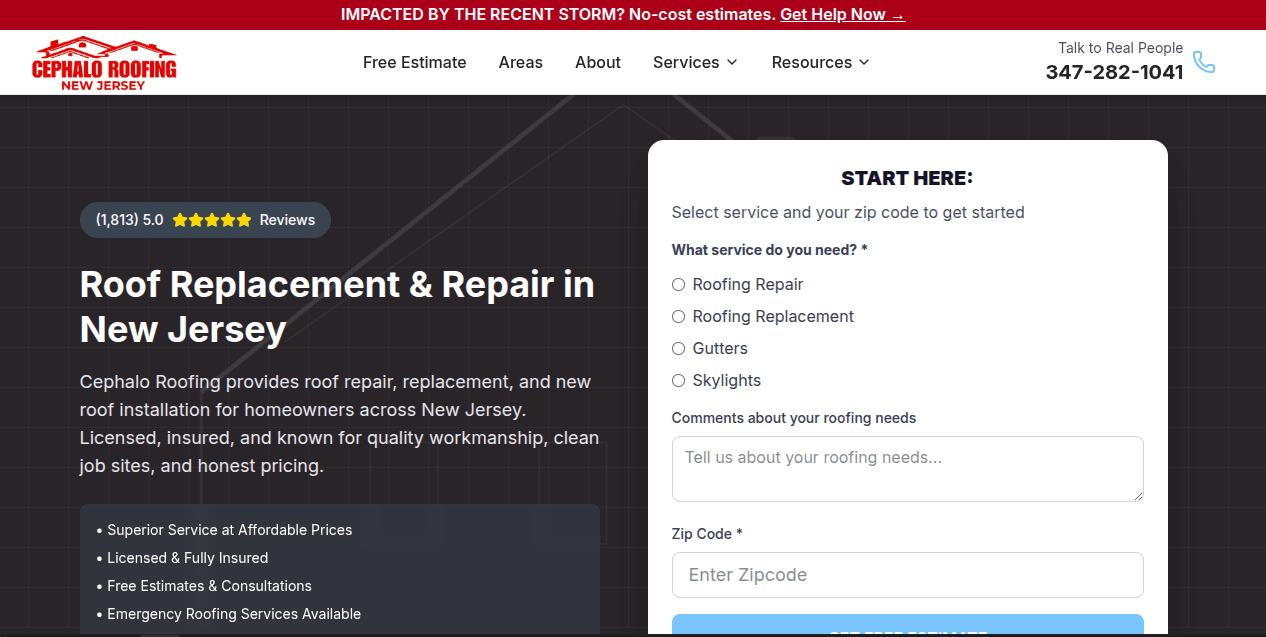
Task: Expand the Resources dropdown menu
Action: (821, 62)
